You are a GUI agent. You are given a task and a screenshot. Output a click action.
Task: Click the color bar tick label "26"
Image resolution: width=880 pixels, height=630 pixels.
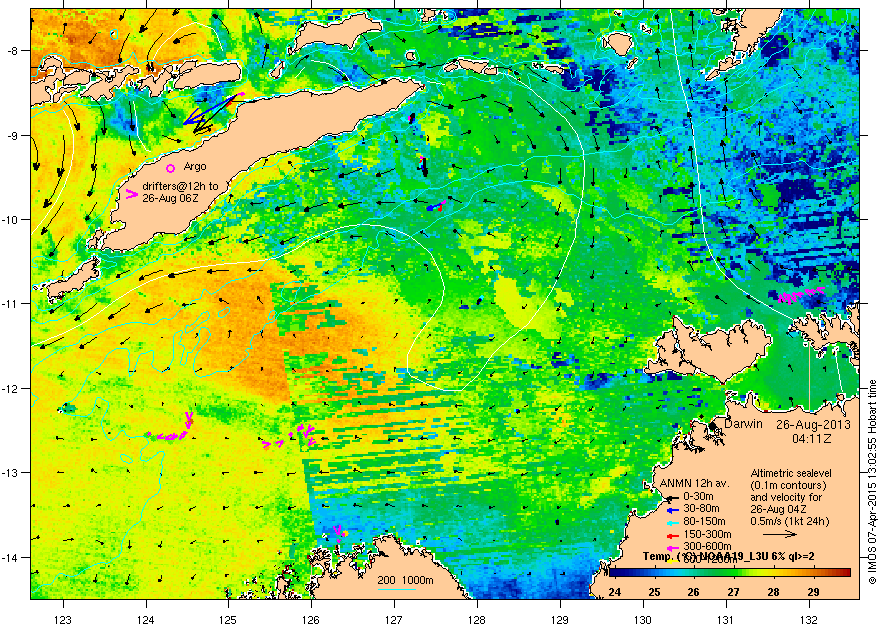pos(694,592)
